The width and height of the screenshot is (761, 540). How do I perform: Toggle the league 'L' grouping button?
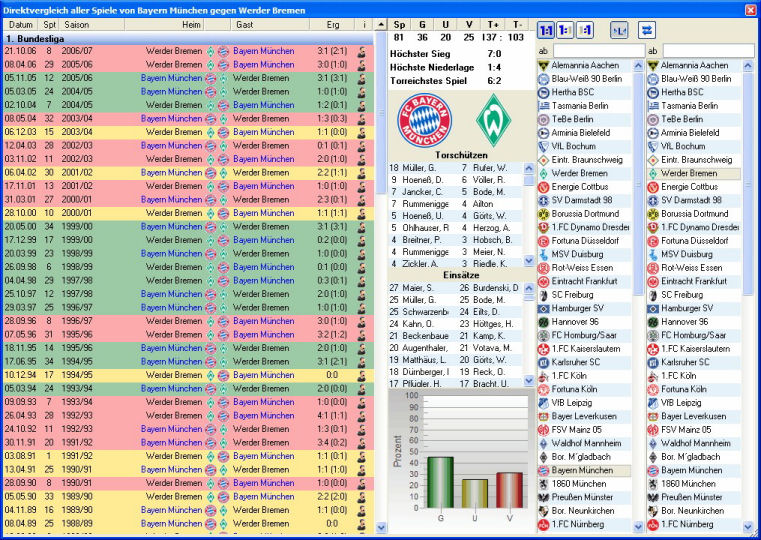coord(618,31)
